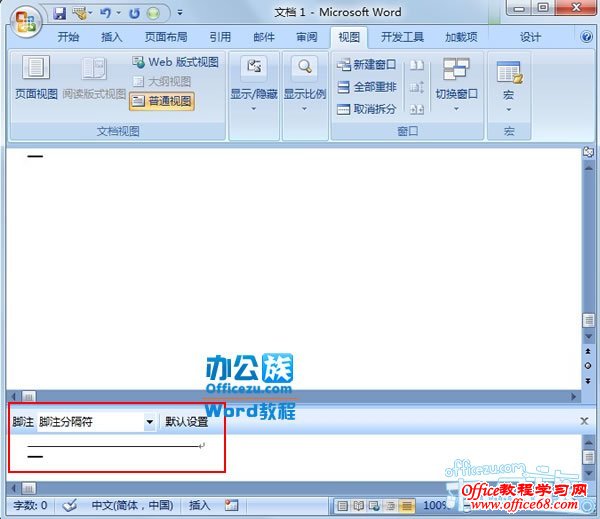The width and height of the screenshot is (600, 519).
Task: Expand the 切换窗口 switch windows dropdown
Action: point(457,85)
